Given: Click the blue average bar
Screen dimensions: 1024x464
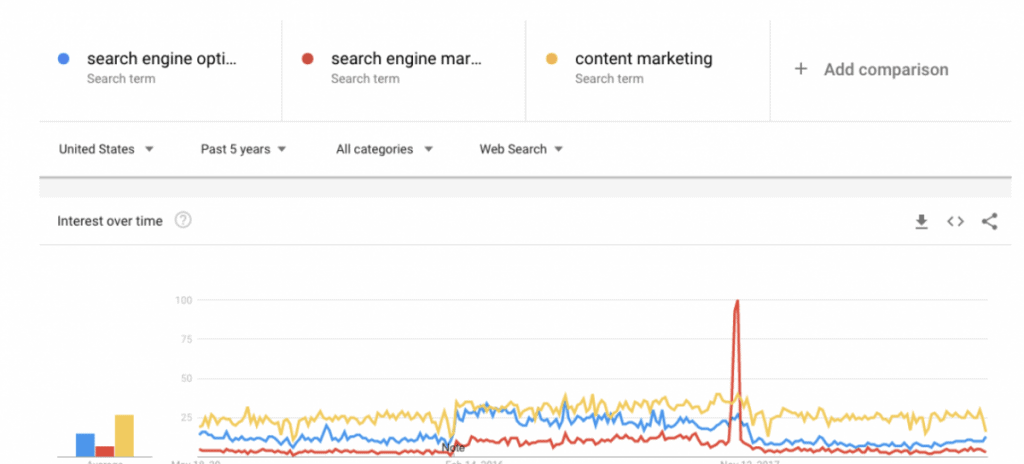Looking at the screenshot, I should 86,445.
